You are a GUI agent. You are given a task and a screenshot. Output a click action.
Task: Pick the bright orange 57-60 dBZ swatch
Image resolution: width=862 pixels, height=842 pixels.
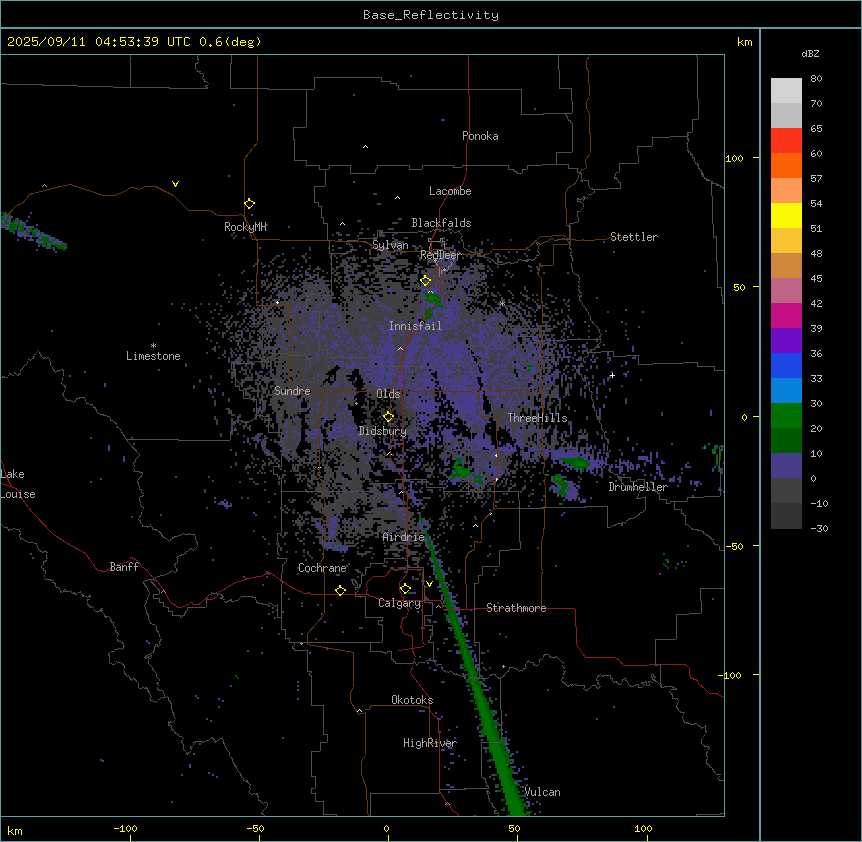tap(786, 165)
